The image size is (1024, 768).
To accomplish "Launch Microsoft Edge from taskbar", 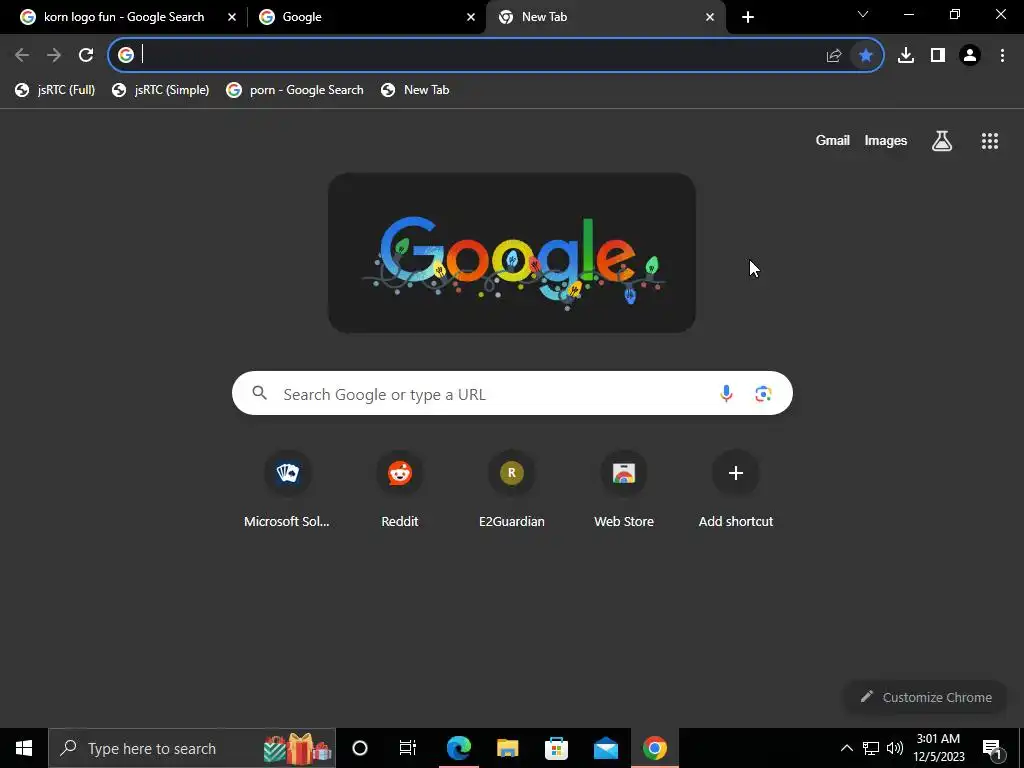I will point(458,748).
